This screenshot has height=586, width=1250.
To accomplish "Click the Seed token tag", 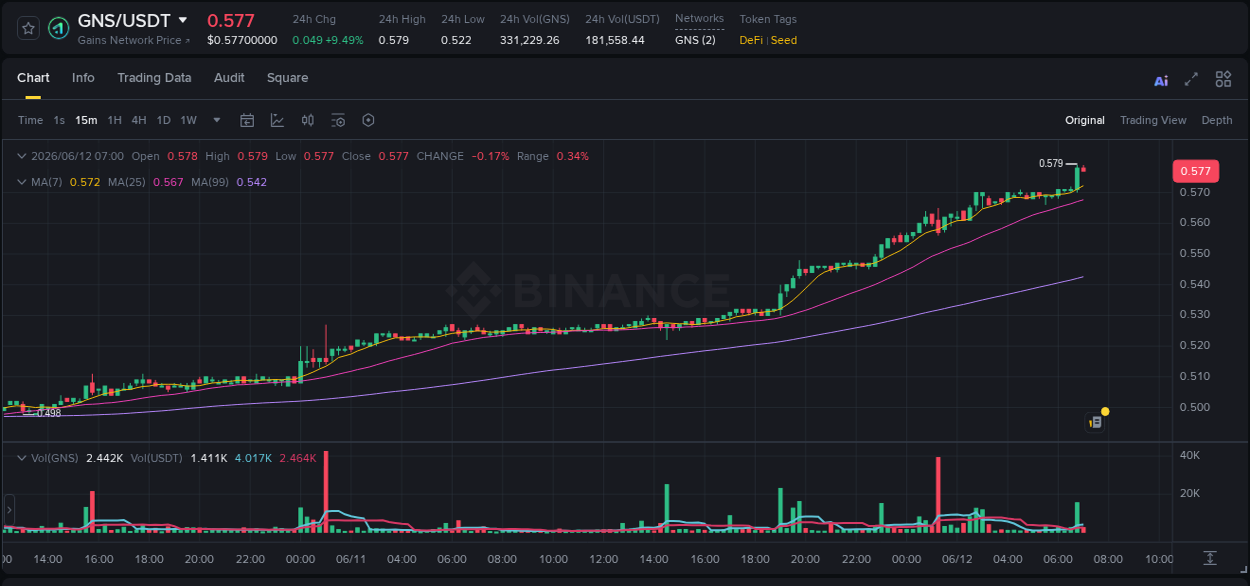I will 784,40.
